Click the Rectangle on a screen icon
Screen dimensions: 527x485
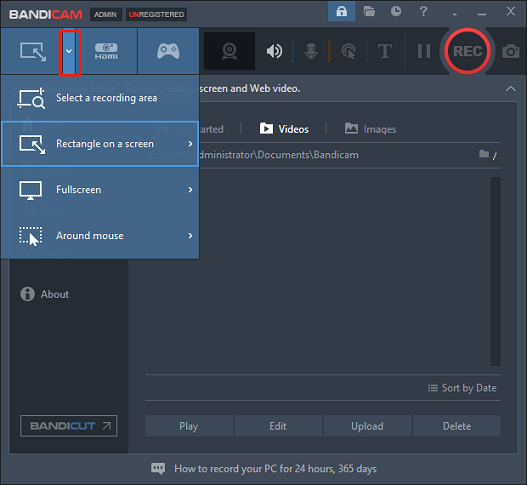pos(32,145)
